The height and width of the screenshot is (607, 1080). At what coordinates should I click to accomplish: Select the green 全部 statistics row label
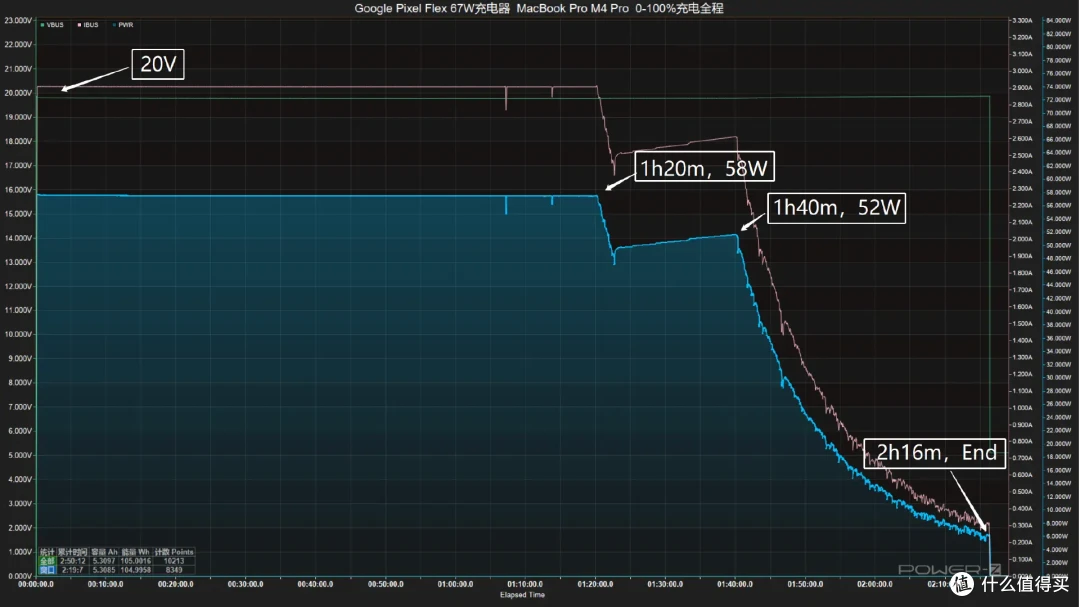pos(47,561)
